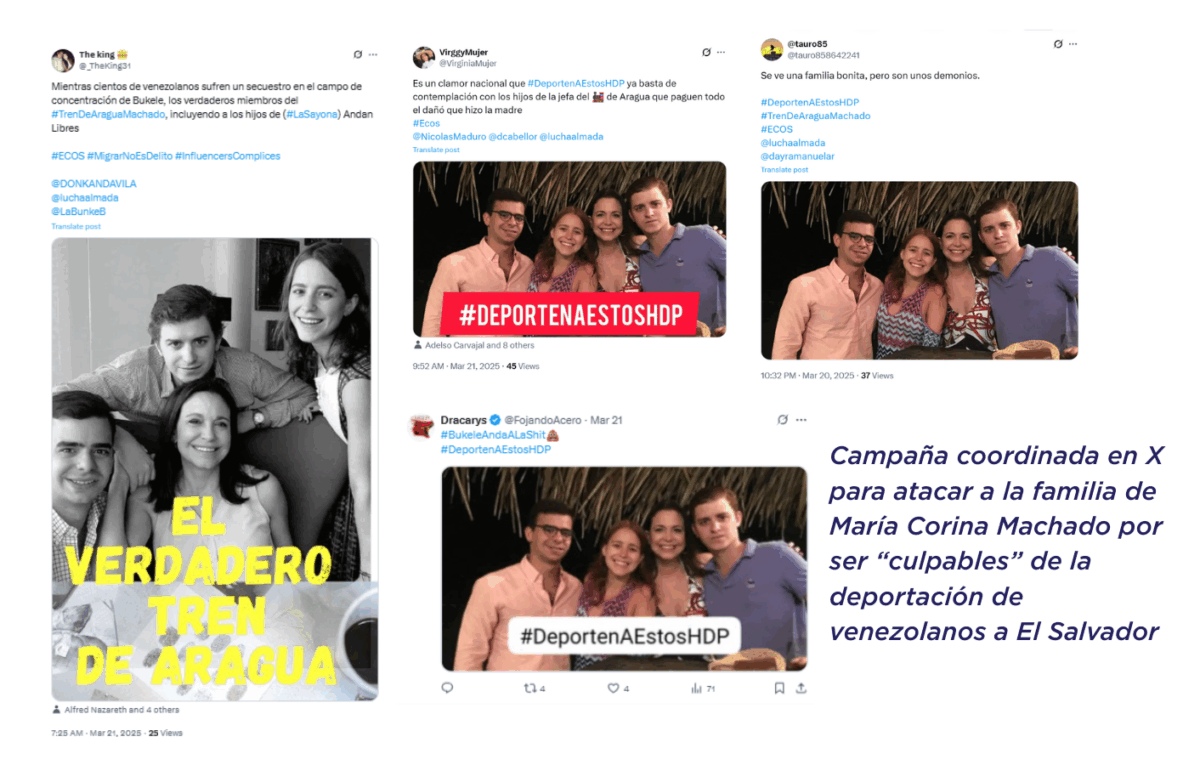Open the more options menu on VirggyMujer post
Screen dimensions: 1200x765
721,52
